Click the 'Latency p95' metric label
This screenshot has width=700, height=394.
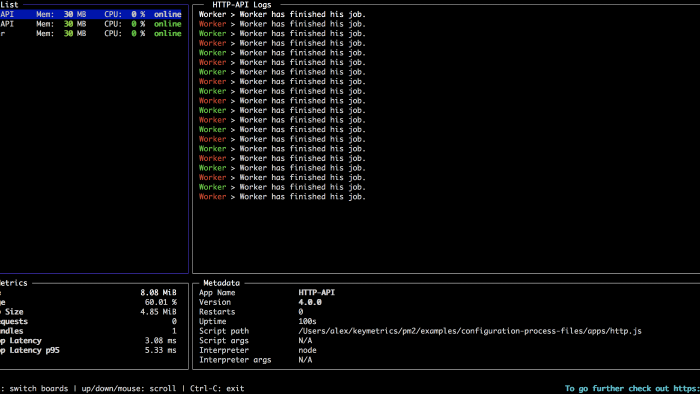coord(34,350)
